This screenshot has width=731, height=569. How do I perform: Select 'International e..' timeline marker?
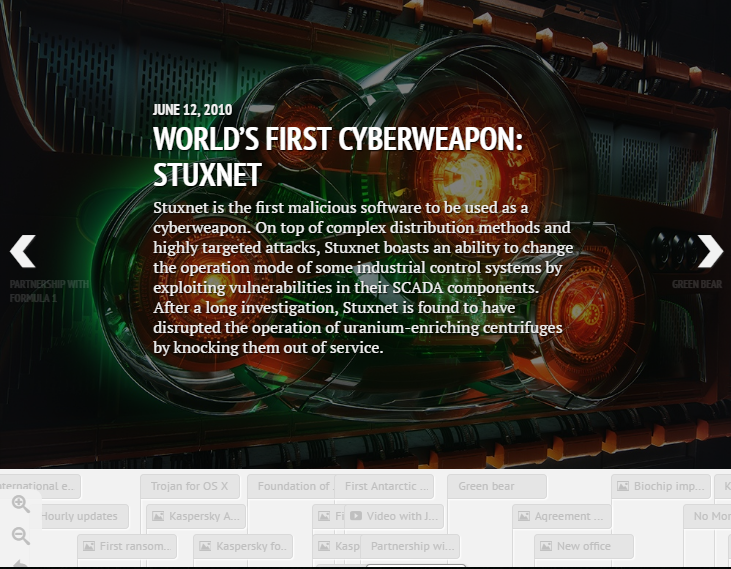(x=40, y=486)
